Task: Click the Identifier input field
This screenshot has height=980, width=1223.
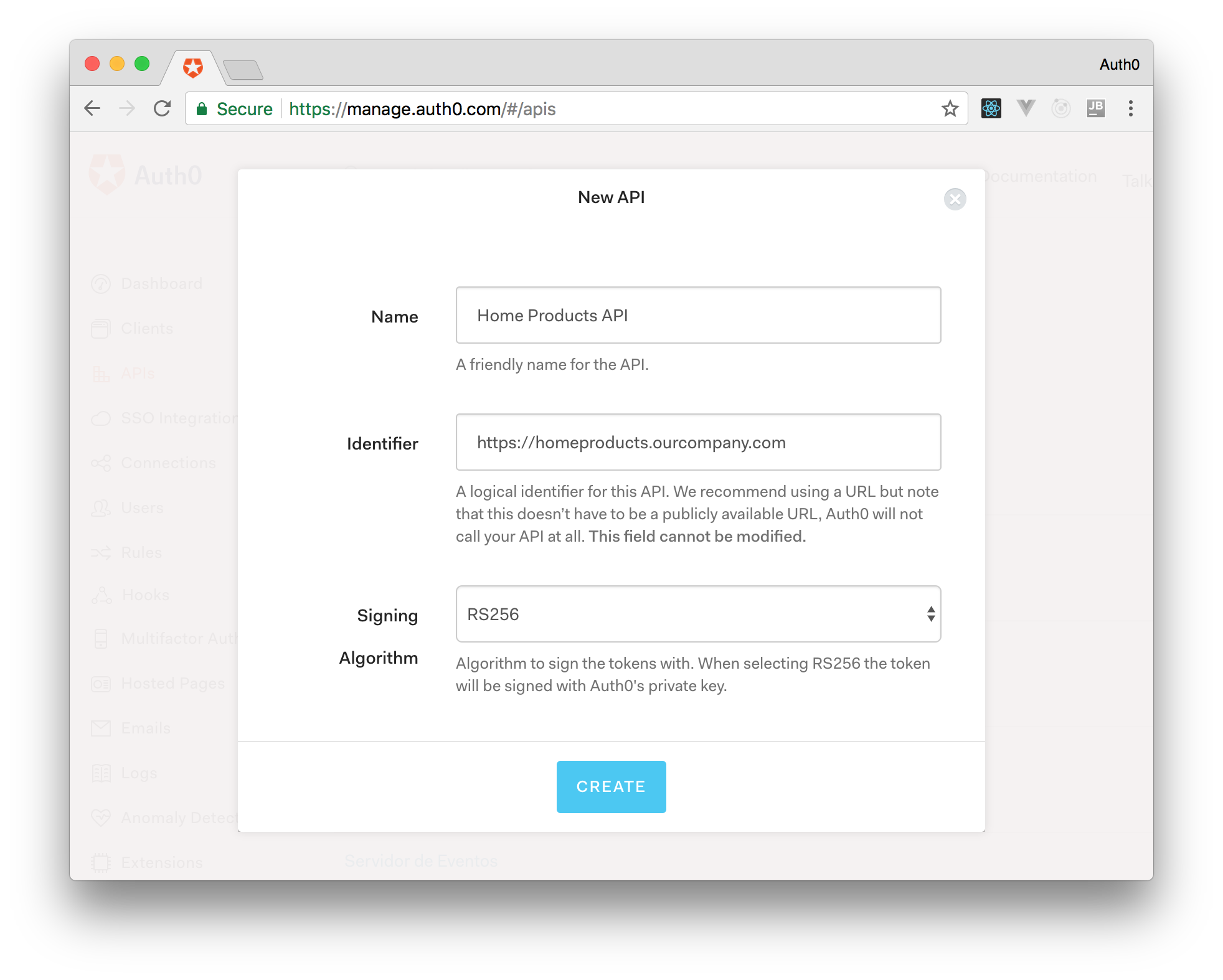Action: point(698,442)
